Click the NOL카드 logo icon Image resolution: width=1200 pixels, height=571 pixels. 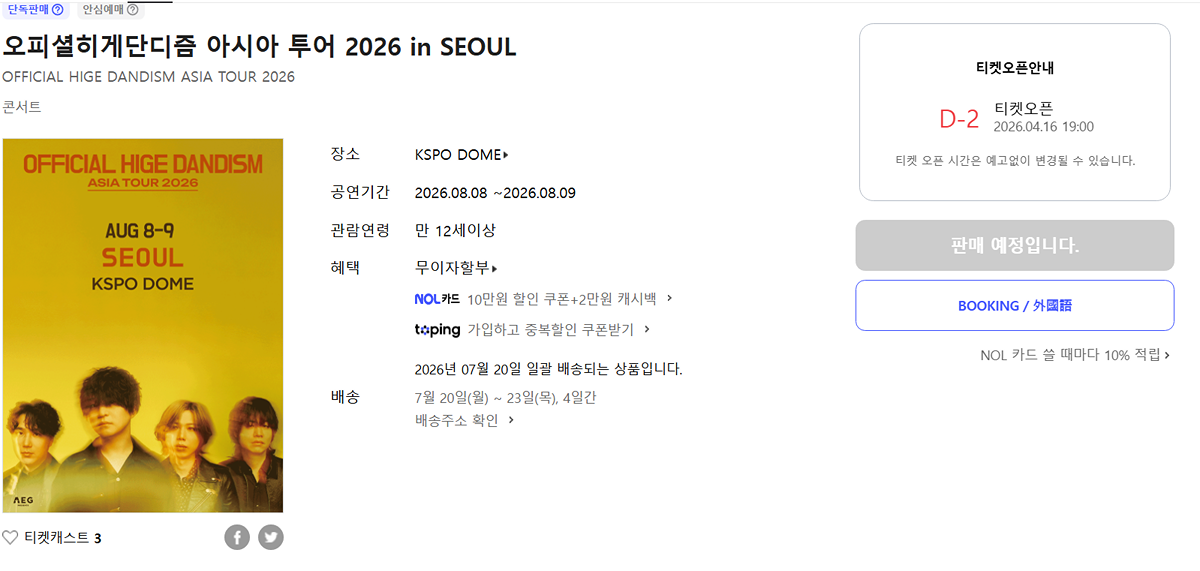(x=437, y=298)
